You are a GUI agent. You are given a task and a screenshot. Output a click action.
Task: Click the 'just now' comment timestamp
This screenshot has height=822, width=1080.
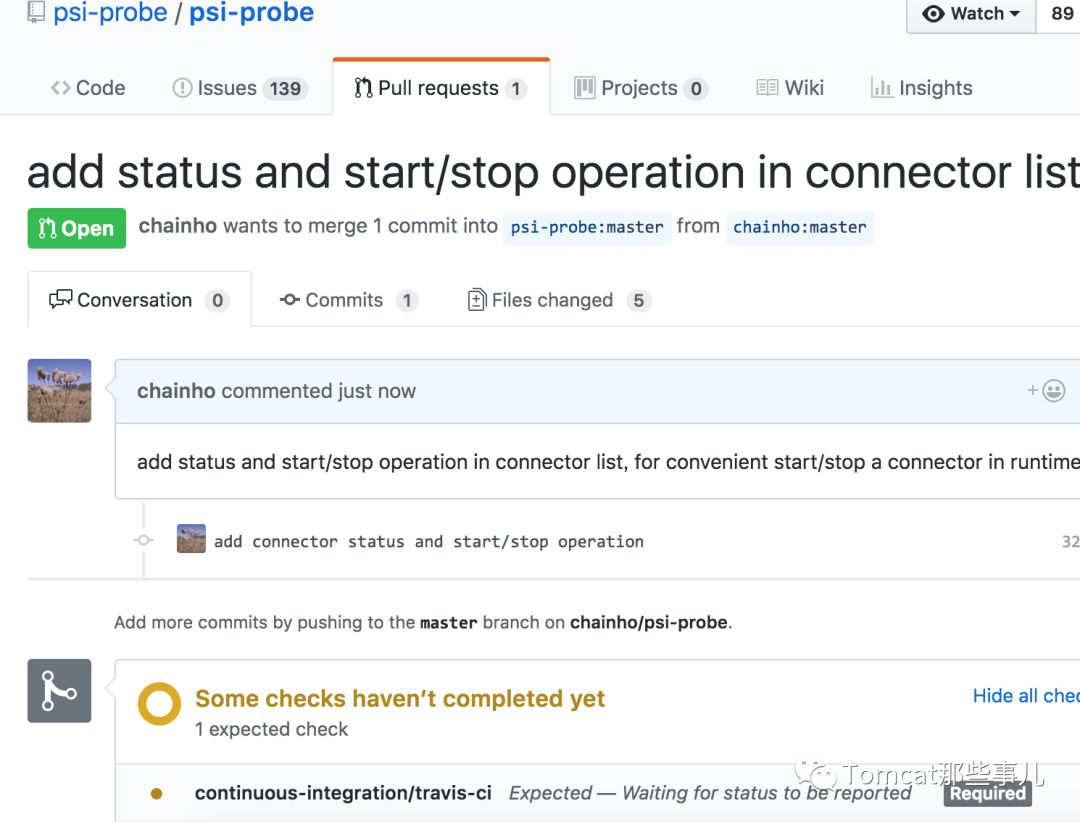coord(377,391)
